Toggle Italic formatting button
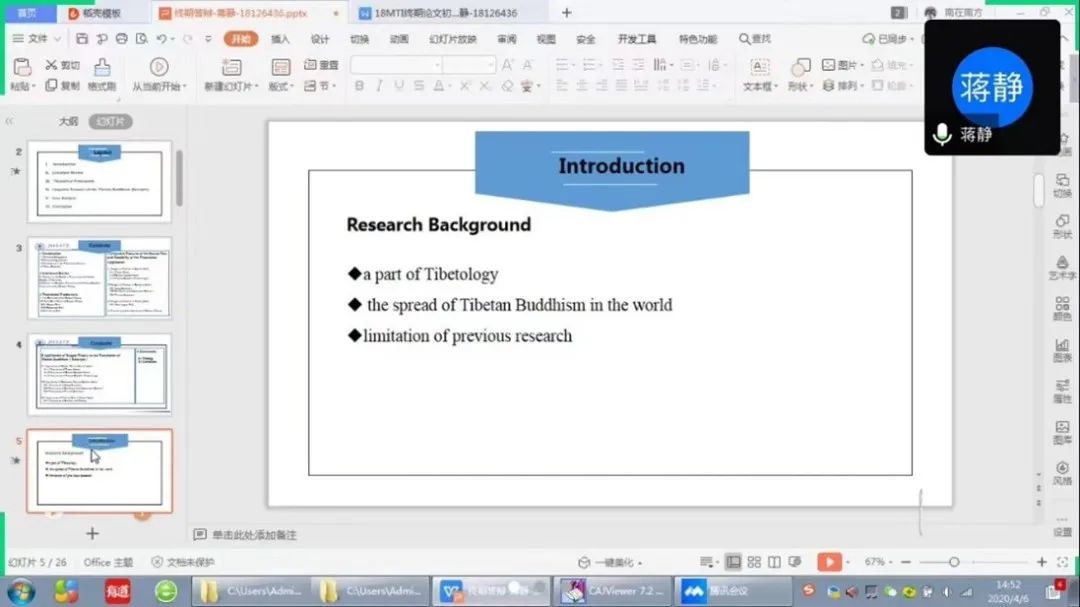This screenshot has width=1080, height=607. 379,86
